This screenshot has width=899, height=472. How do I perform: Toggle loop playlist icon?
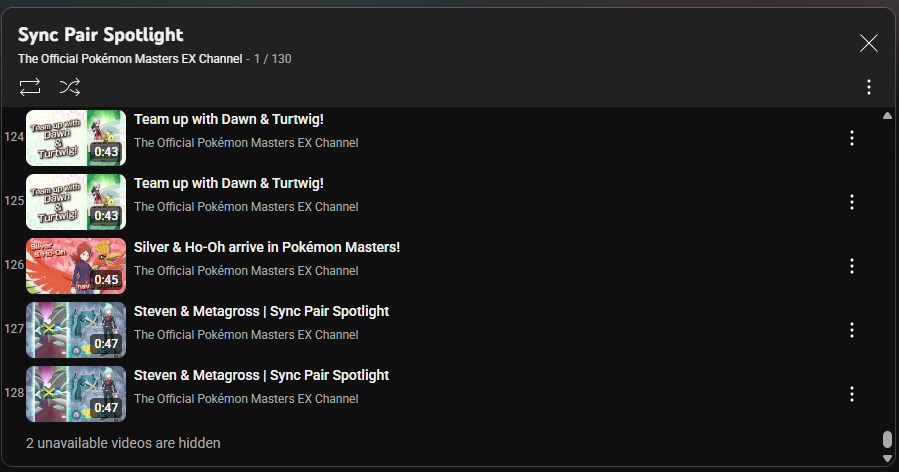point(30,87)
